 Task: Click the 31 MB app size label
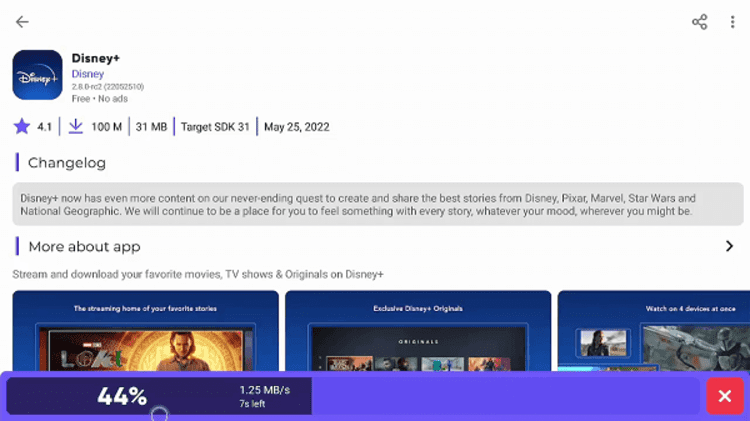tap(151, 127)
